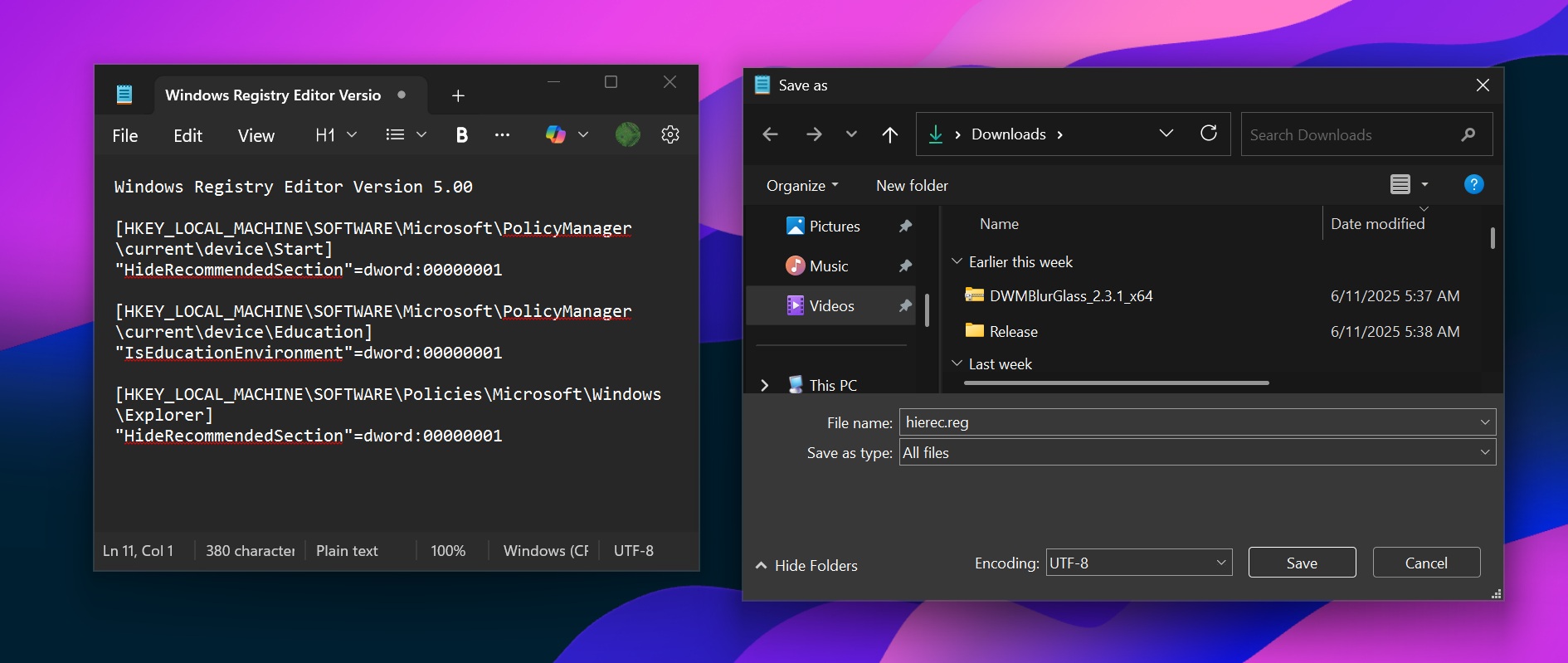Open Notepad settings gear
The width and height of the screenshot is (1568, 663).
pos(670,134)
